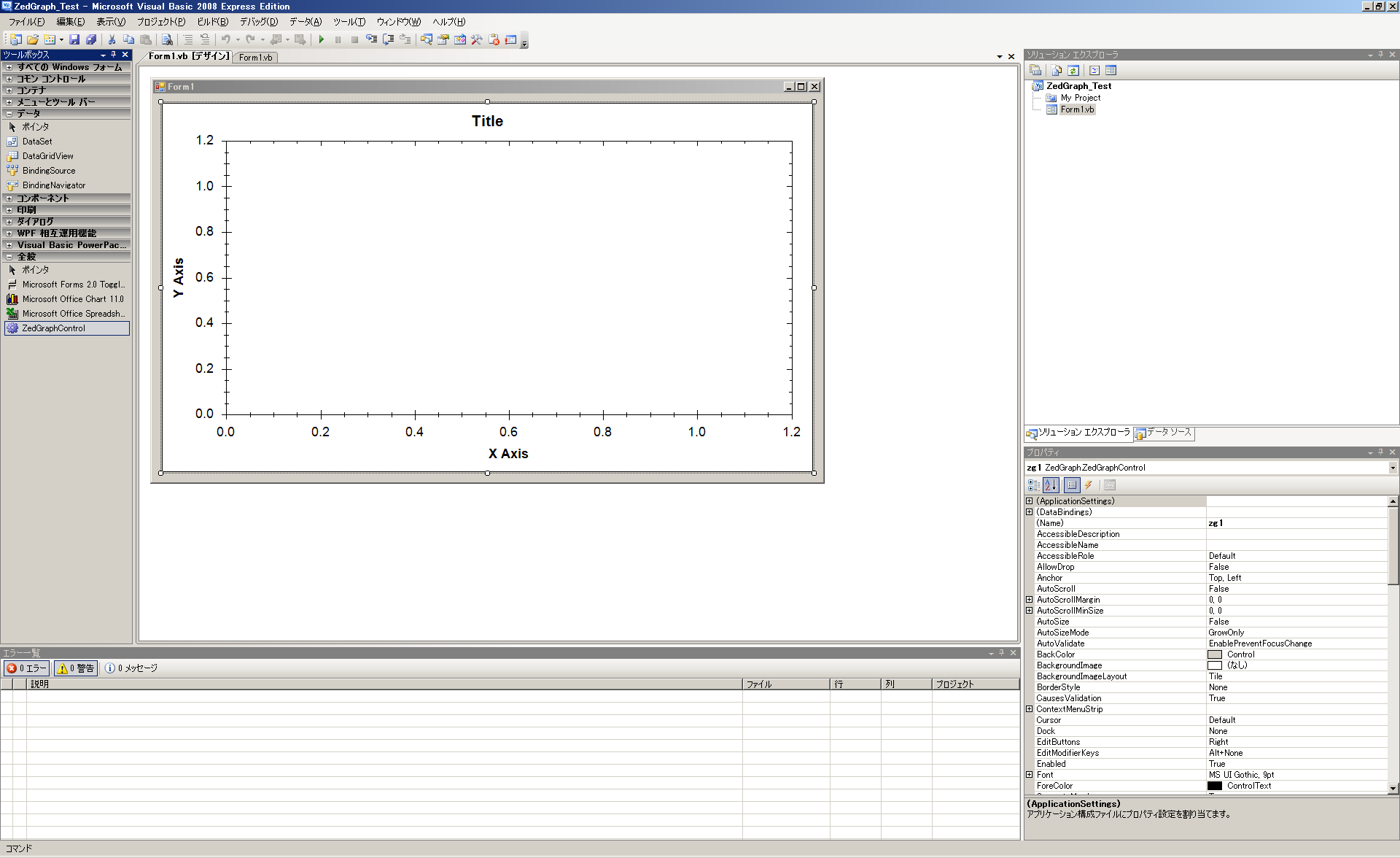Click the BackColor Control color swatch
Image resolution: width=1400 pixels, height=858 pixels.
1215,654
